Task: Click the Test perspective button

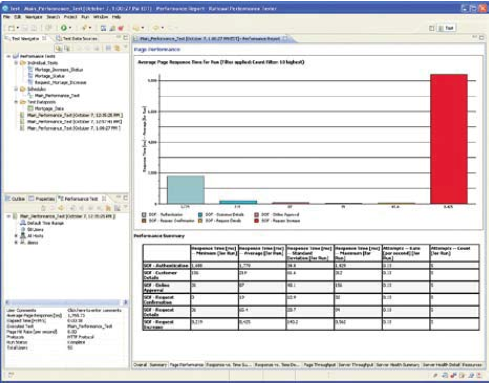Action: pos(446,28)
